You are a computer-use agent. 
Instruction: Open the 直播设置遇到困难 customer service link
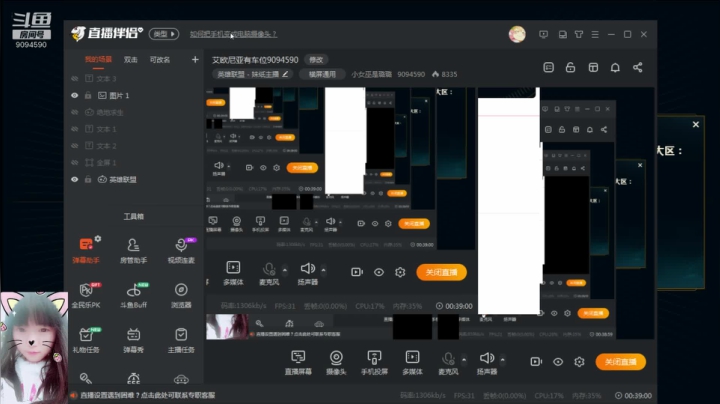pyautogui.click(x=147, y=395)
